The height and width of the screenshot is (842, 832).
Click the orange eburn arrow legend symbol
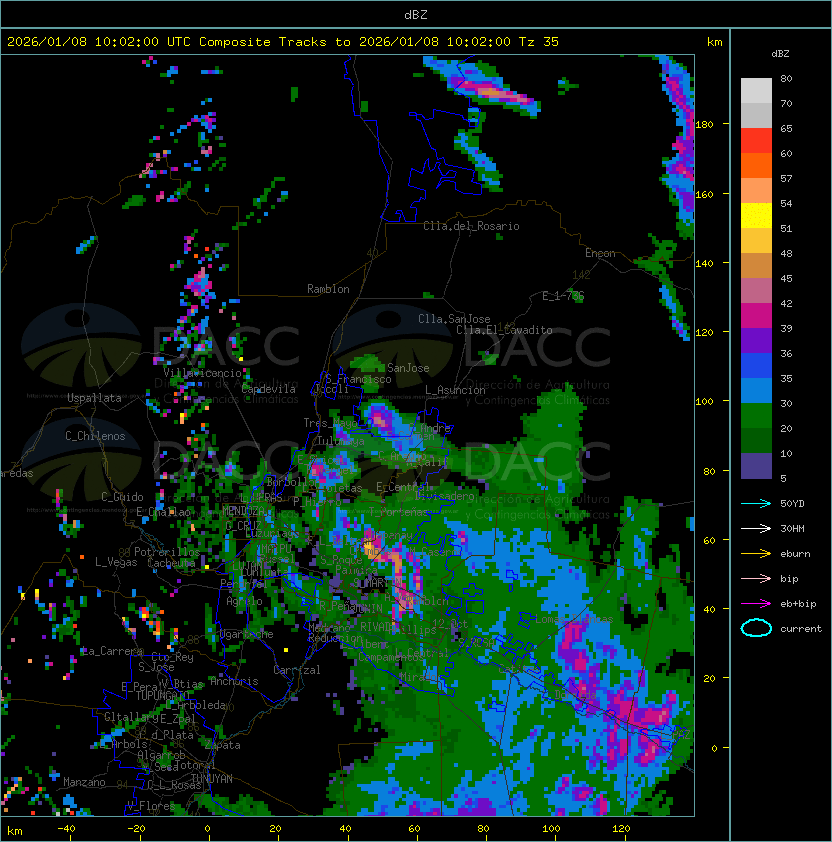[756, 554]
